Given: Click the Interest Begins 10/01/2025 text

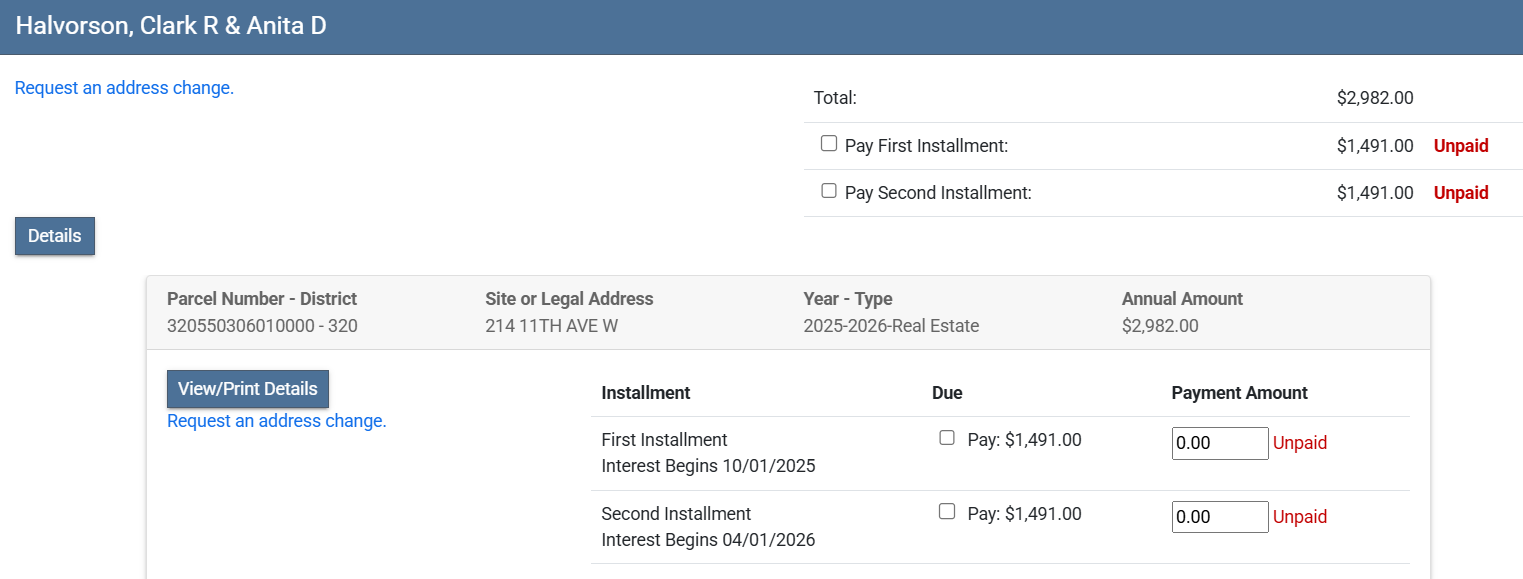Looking at the screenshot, I should (x=708, y=466).
